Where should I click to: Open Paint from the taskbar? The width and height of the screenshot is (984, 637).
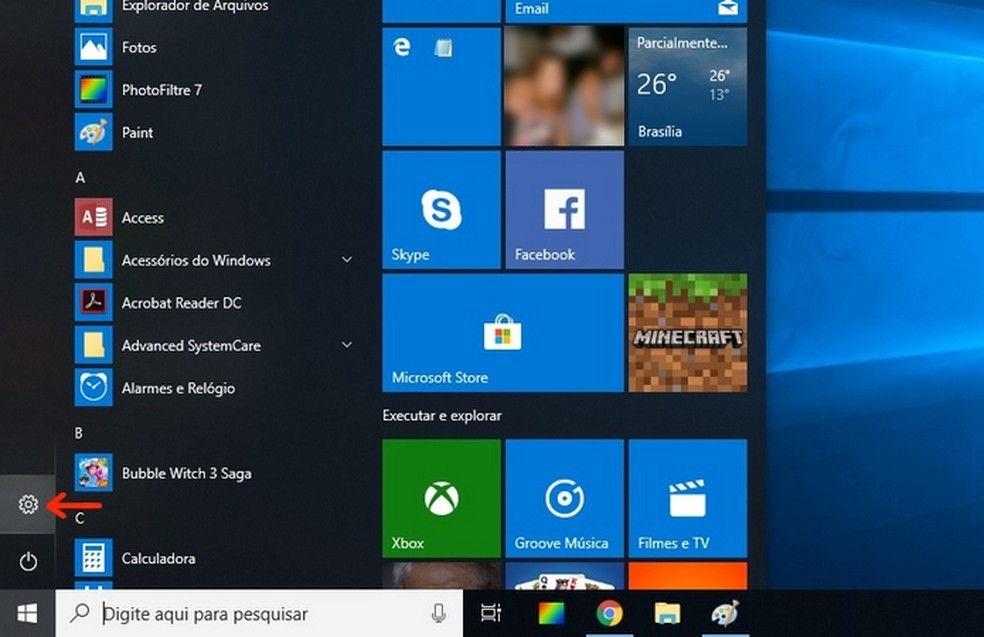(725, 613)
